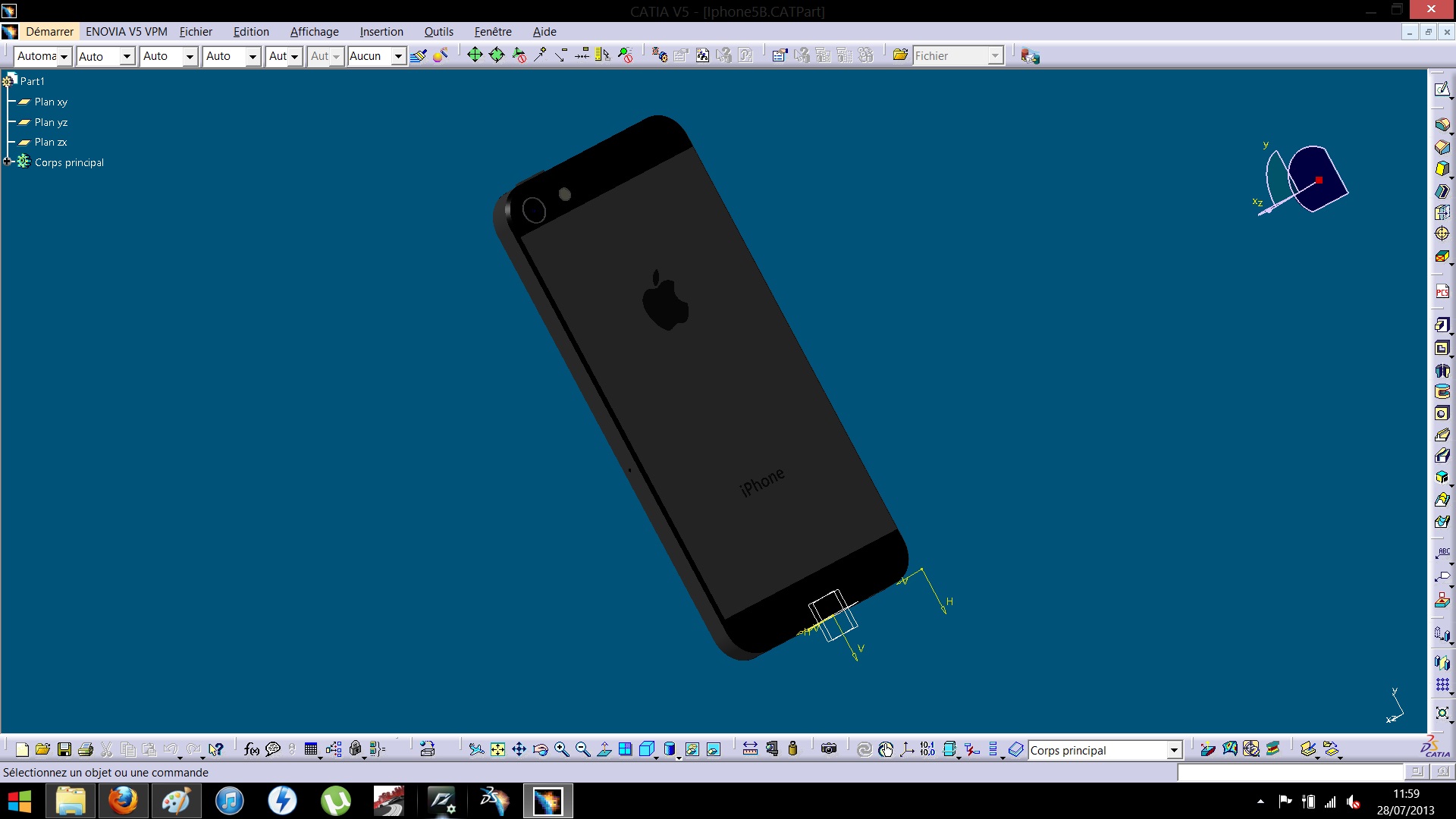Click the Measure Between icon
This screenshot has height=819, width=1456.
coord(750,750)
